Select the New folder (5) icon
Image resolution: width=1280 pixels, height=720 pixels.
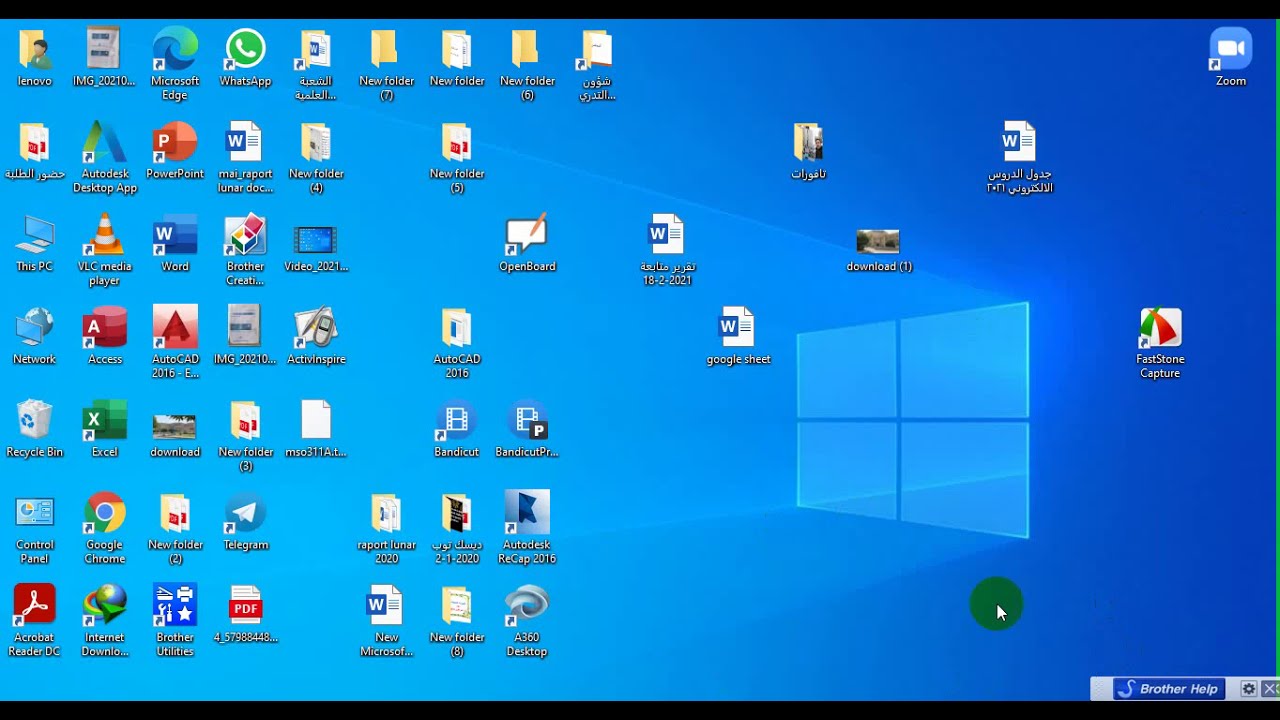click(457, 157)
